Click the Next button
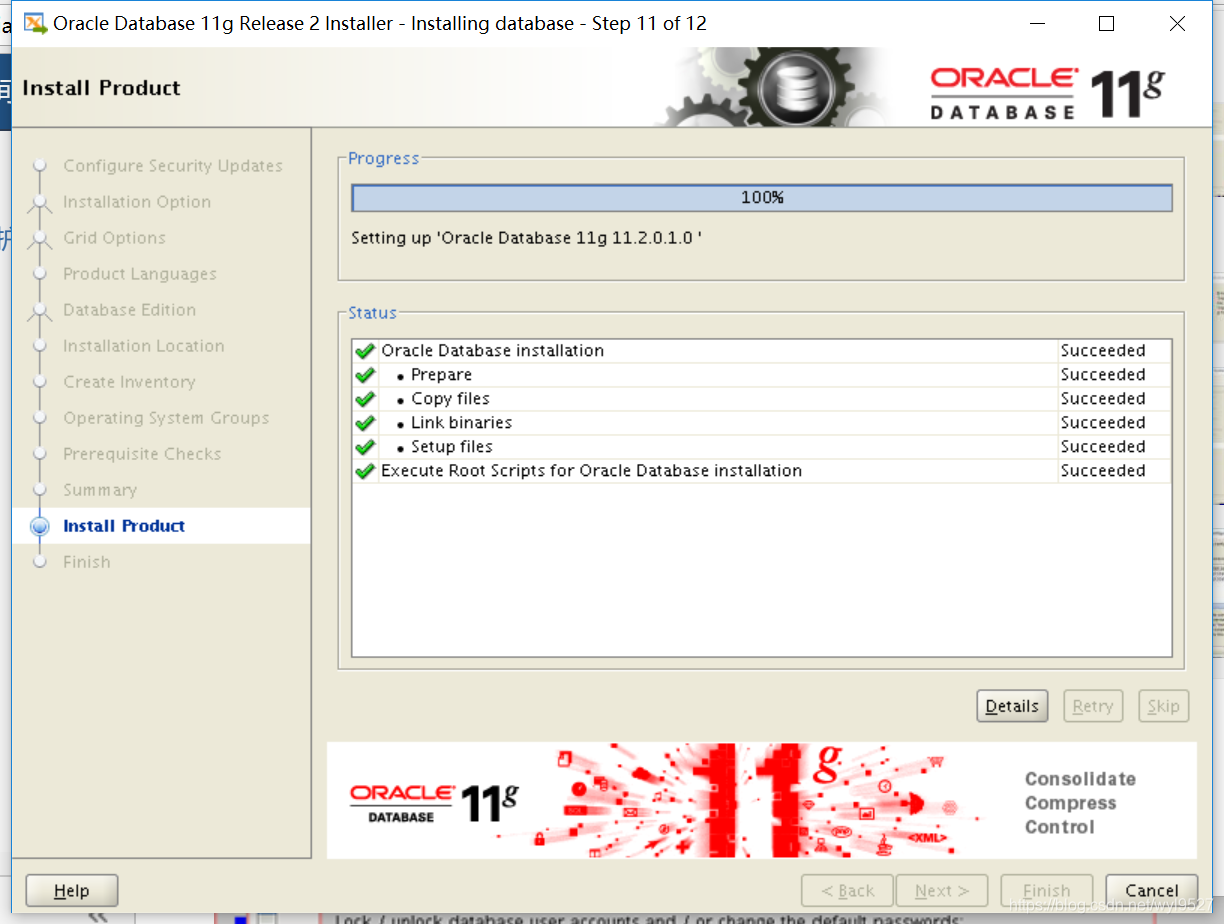Viewport: 1224px width, 924px height. [942, 891]
